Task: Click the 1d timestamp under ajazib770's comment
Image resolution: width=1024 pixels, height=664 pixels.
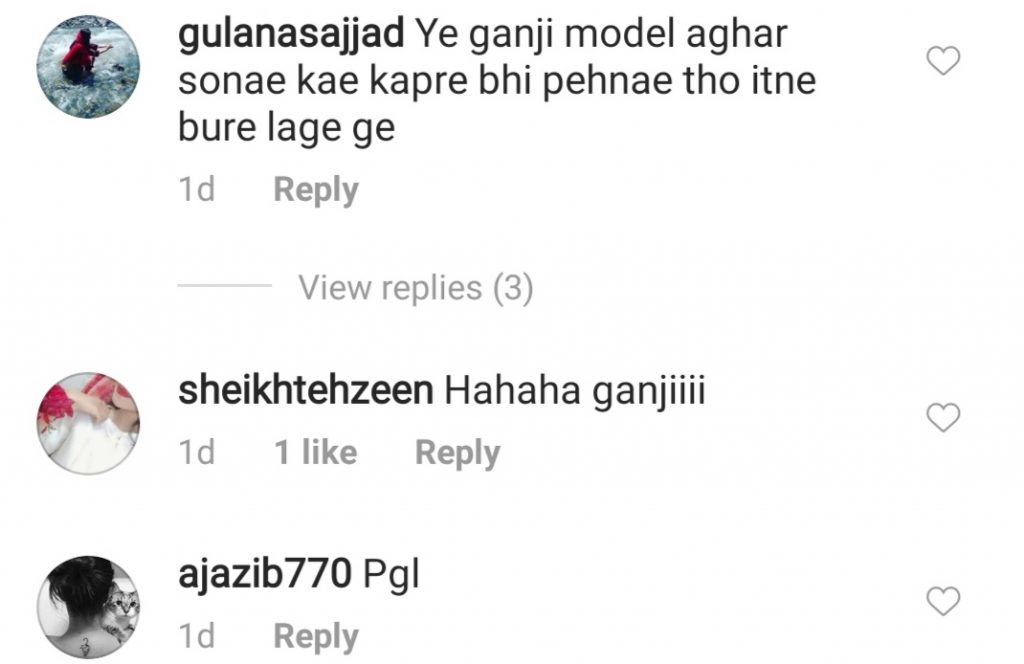Action: [x=197, y=636]
